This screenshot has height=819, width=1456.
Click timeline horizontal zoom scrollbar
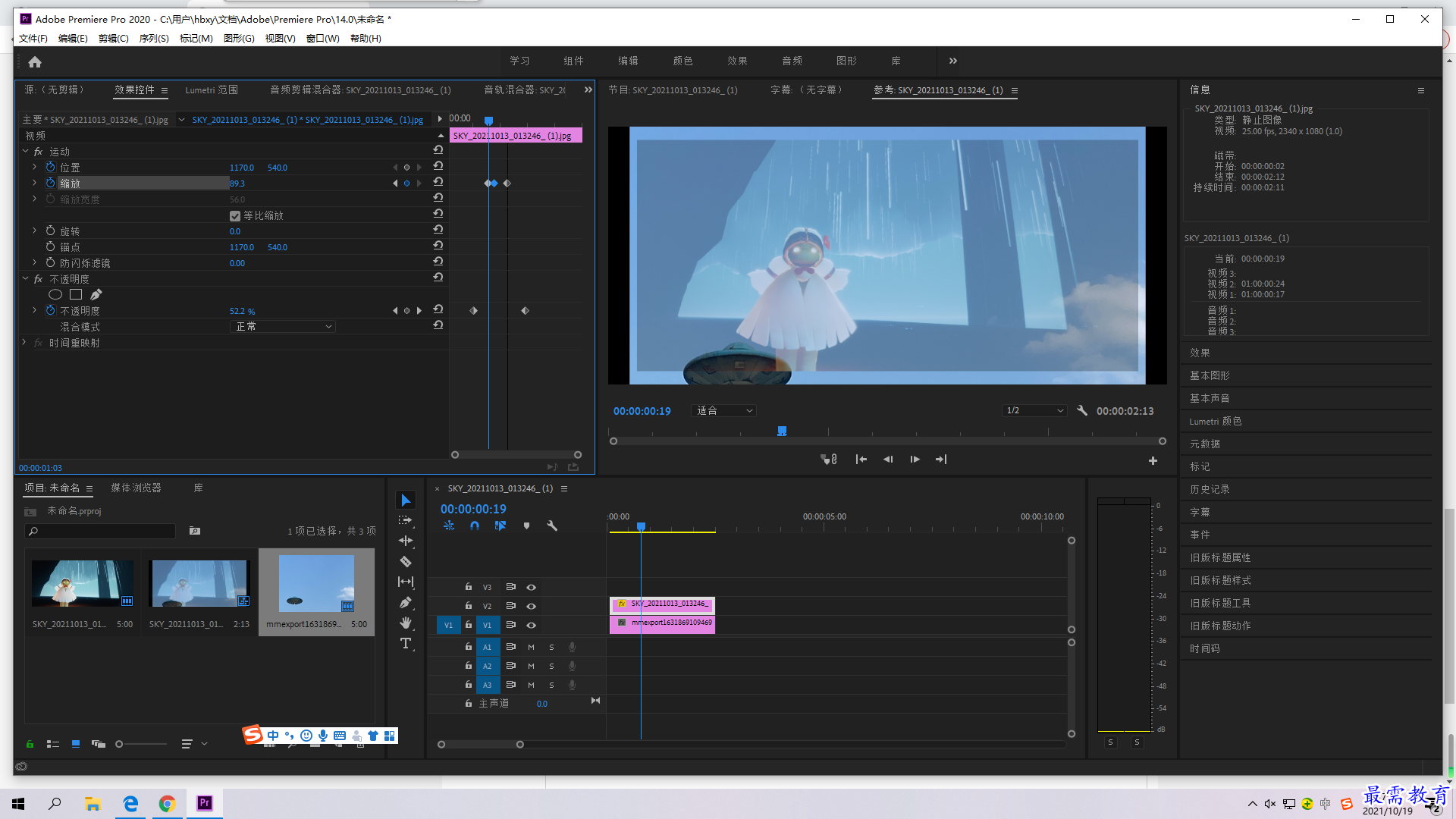coord(481,745)
